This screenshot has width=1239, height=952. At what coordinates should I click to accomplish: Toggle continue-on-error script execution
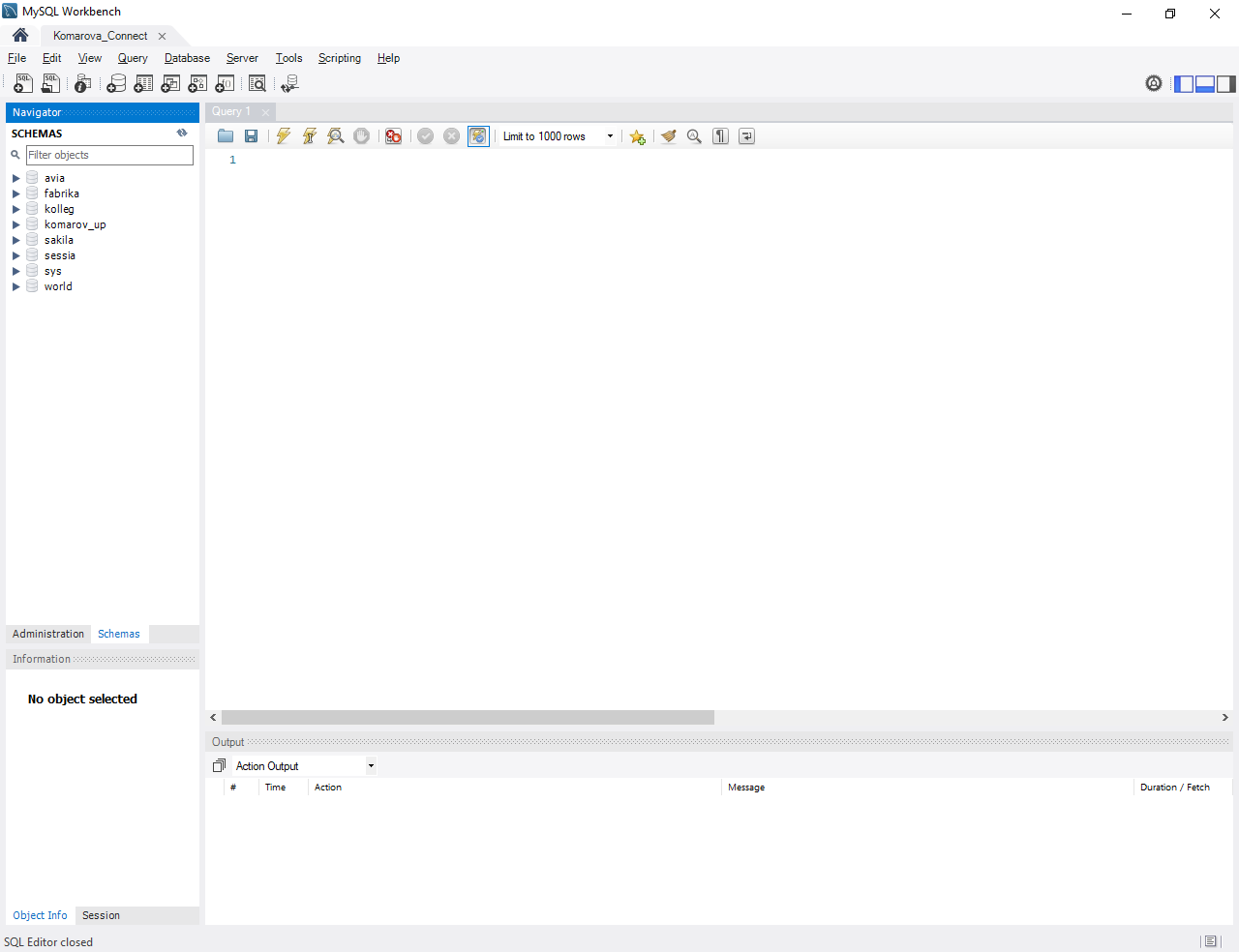tap(393, 136)
